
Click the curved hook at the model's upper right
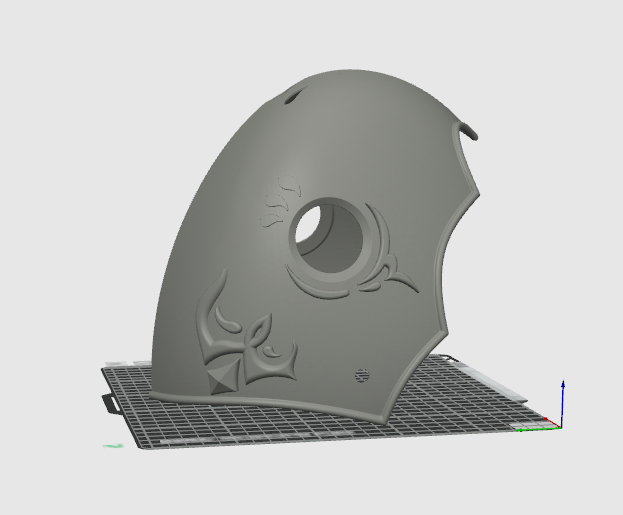pos(469,129)
